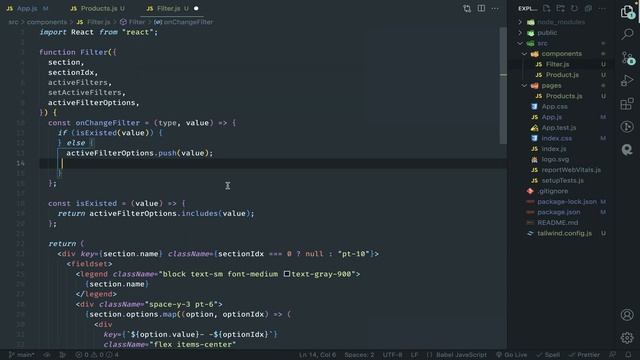Image resolution: width=640 pixels, height=360 pixels.
Task: Click on "isExisted" in const declaration
Action: 96,203
